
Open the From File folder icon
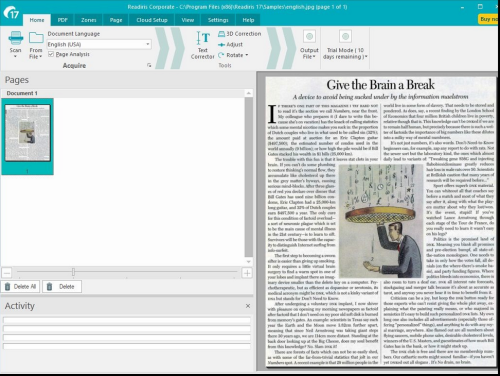click(36, 38)
